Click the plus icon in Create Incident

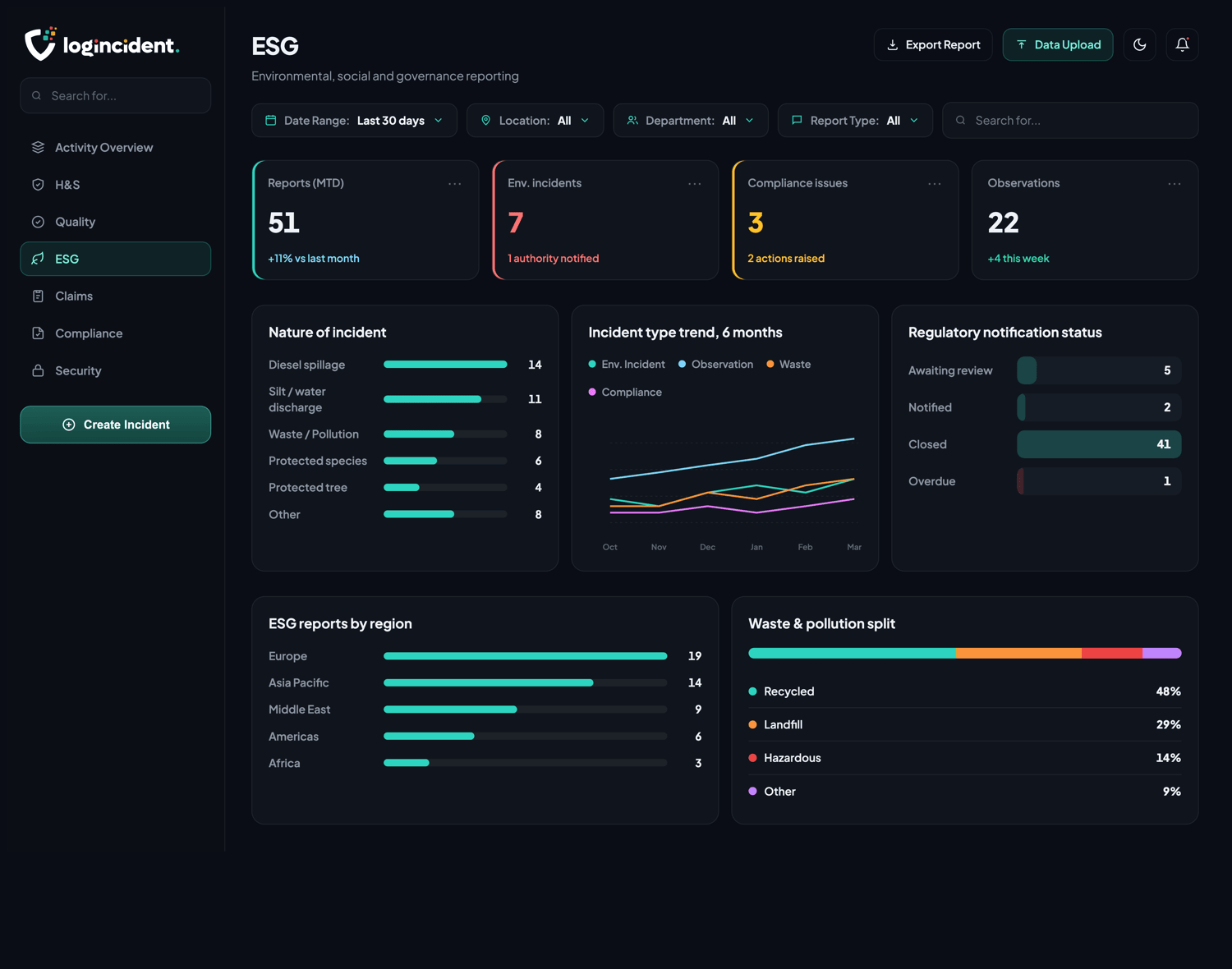coord(69,425)
